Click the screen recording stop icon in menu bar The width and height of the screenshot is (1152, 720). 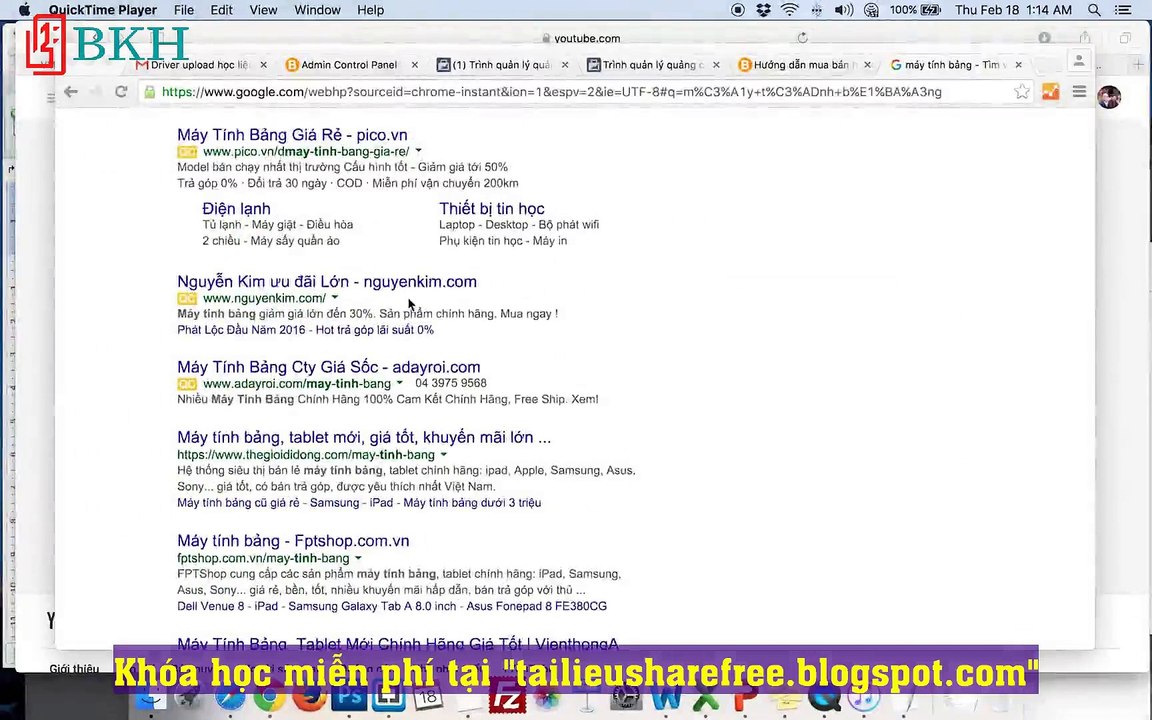pyautogui.click(x=738, y=10)
